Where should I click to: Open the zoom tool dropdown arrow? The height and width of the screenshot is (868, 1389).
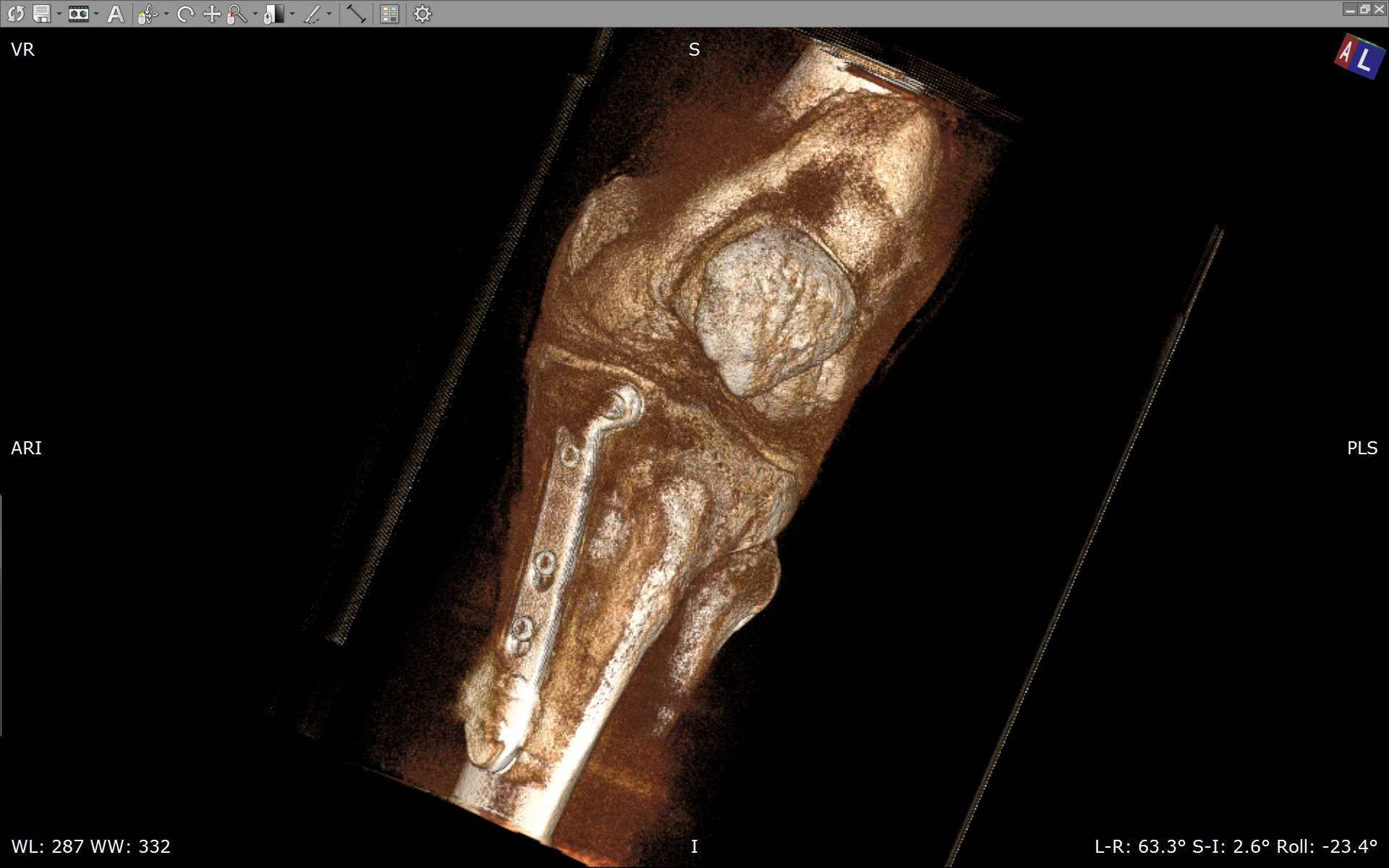(x=255, y=14)
